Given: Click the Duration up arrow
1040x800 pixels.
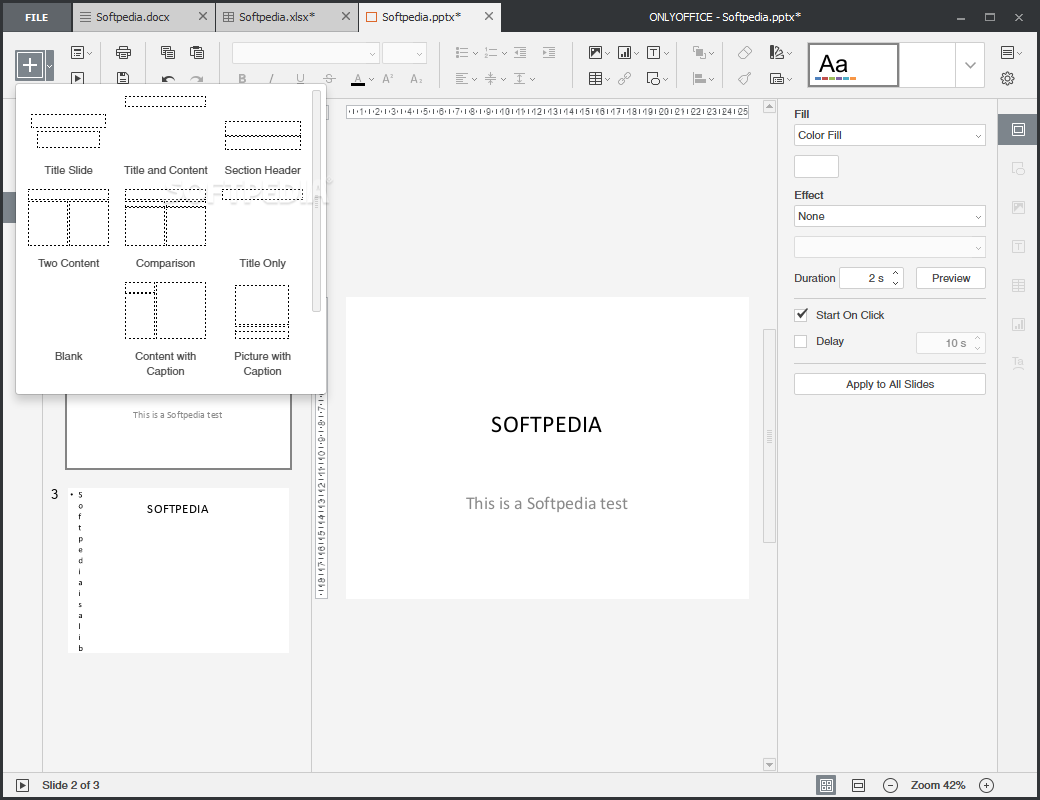Looking at the screenshot, I should coord(895,273).
